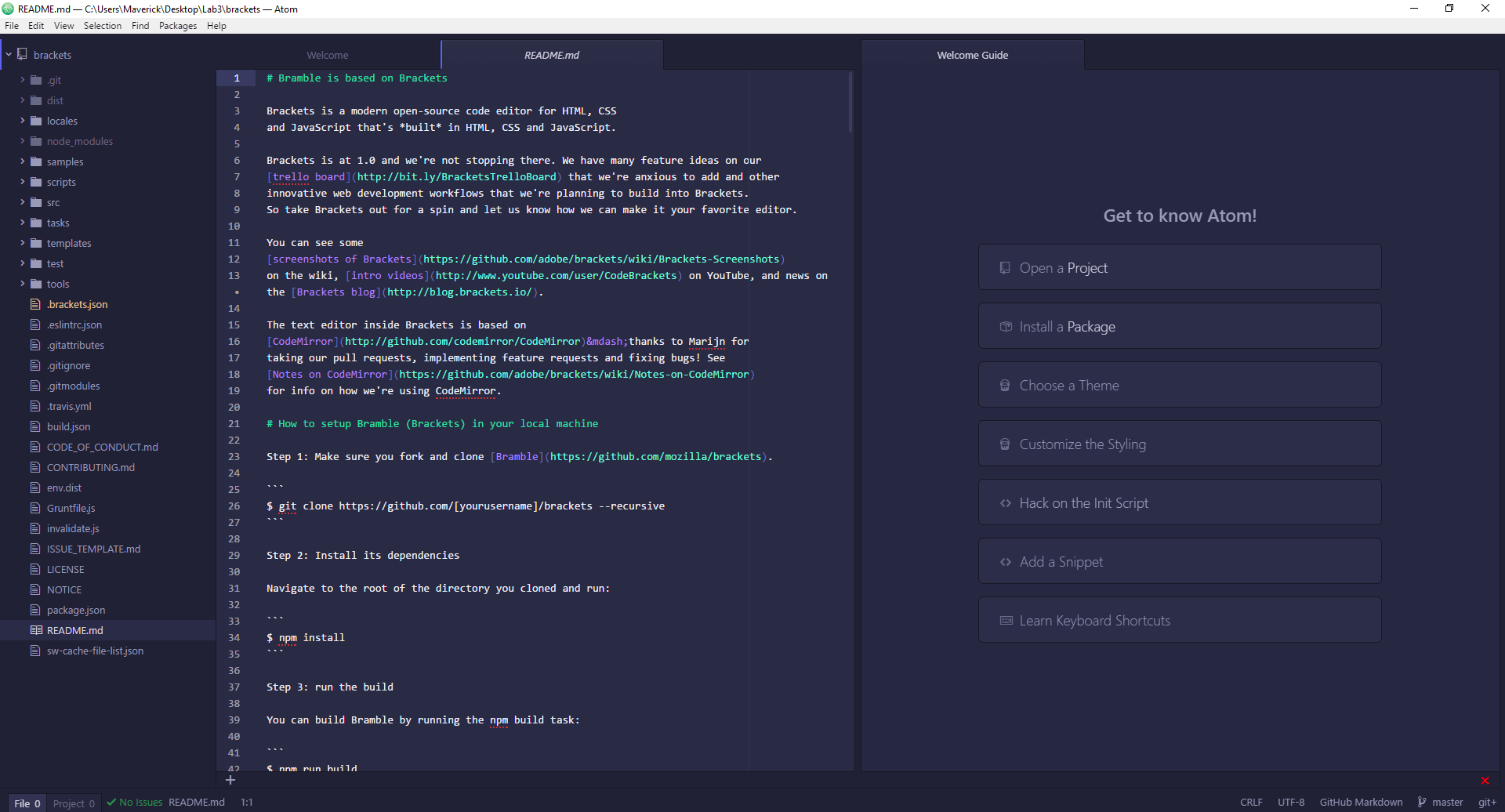Click the UTF-8 encoding selector

(x=1291, y=802)
